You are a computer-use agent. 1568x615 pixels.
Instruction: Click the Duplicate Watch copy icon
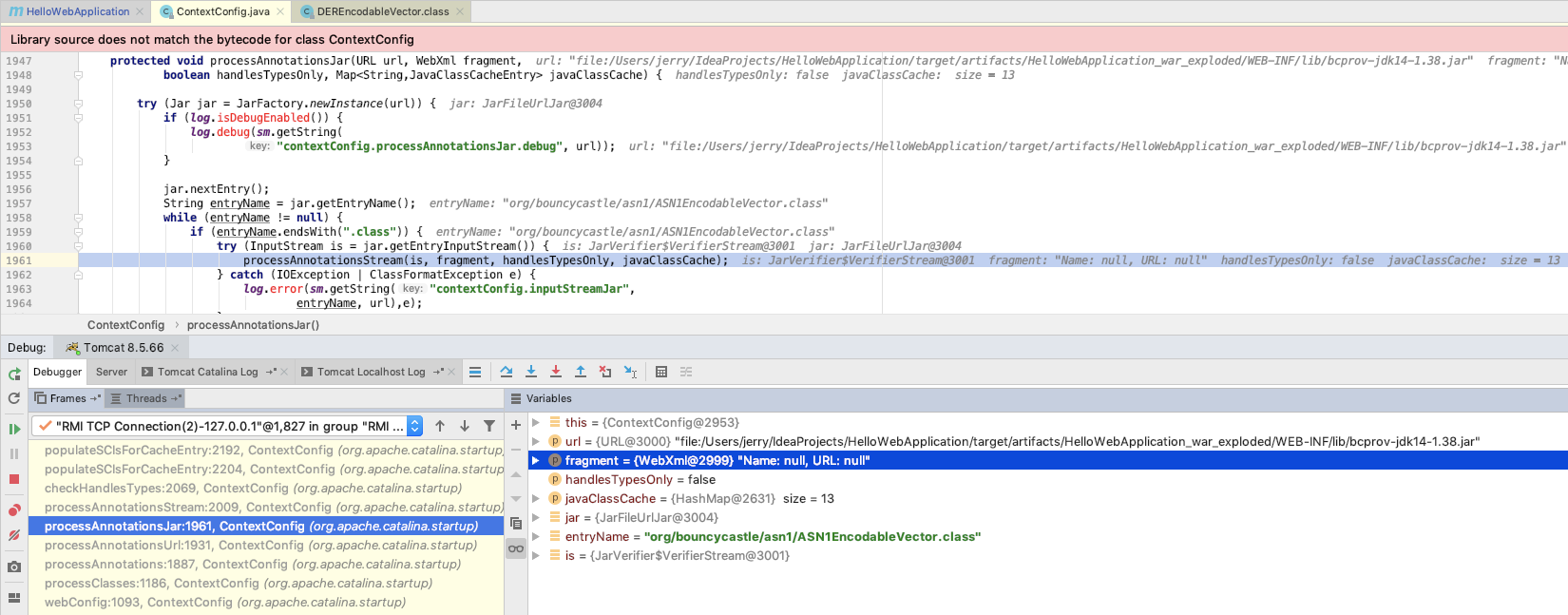point(516,524)
